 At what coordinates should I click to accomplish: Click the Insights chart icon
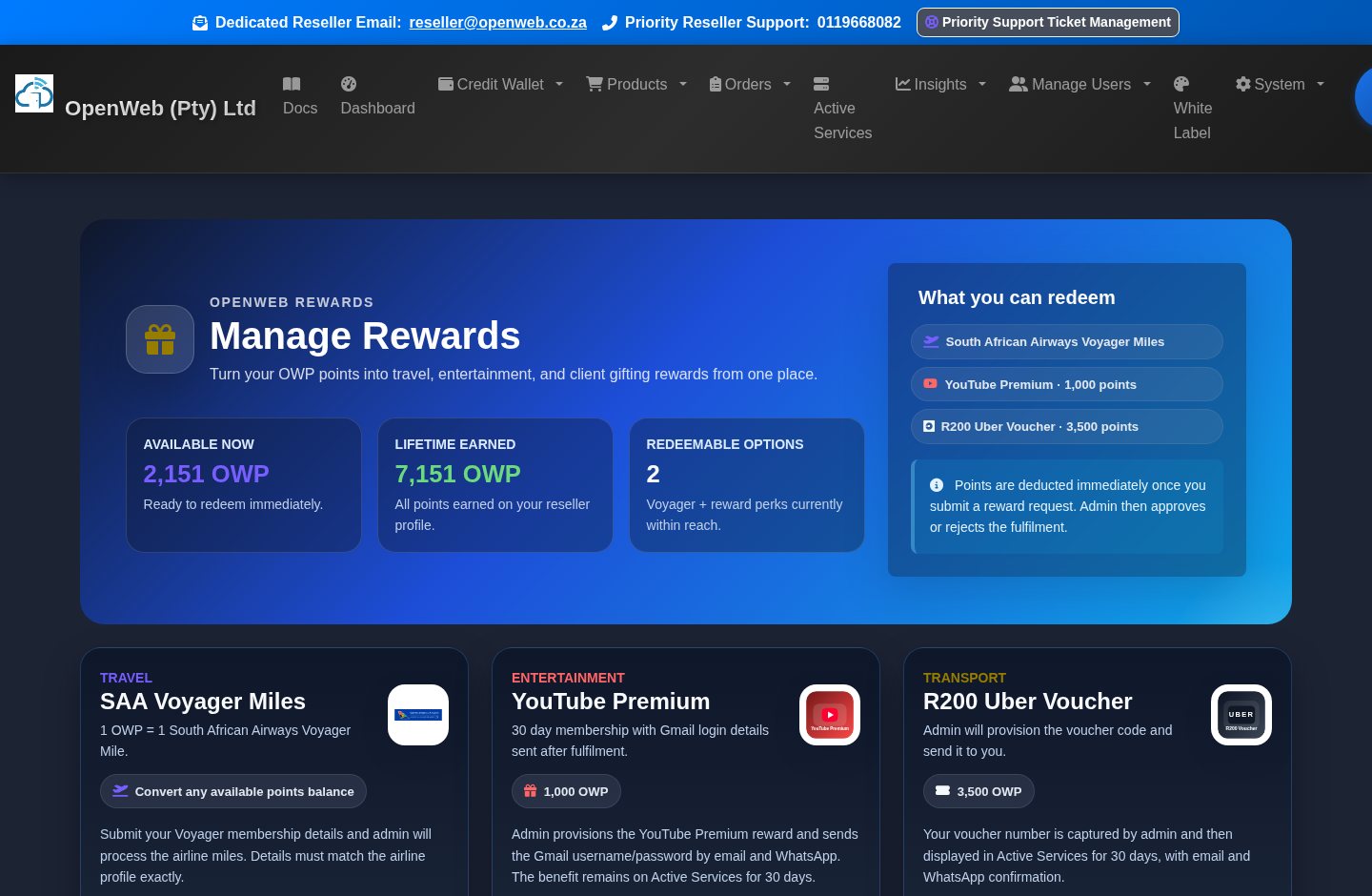[902, 84]
